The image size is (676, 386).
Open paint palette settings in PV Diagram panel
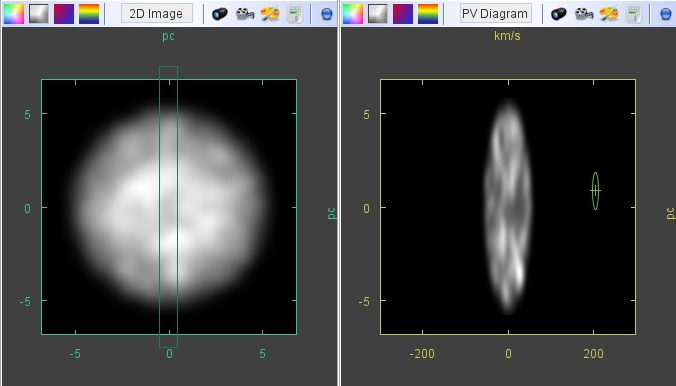(x=609, y=14)
